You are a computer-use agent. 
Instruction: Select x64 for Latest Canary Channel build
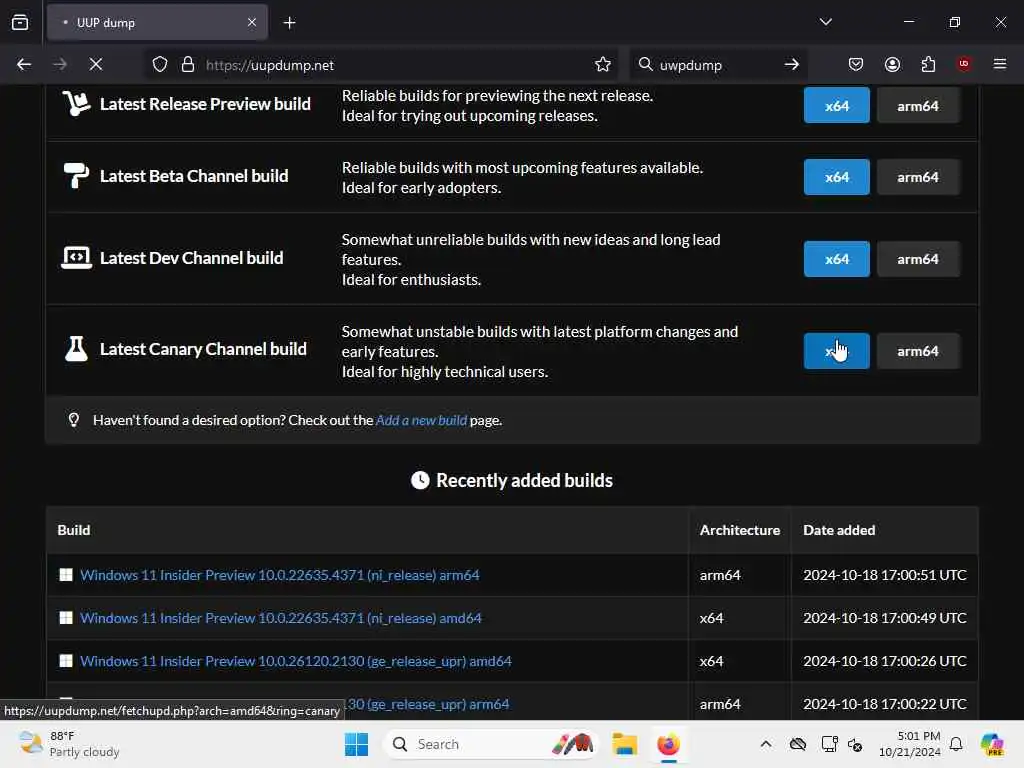837,351
